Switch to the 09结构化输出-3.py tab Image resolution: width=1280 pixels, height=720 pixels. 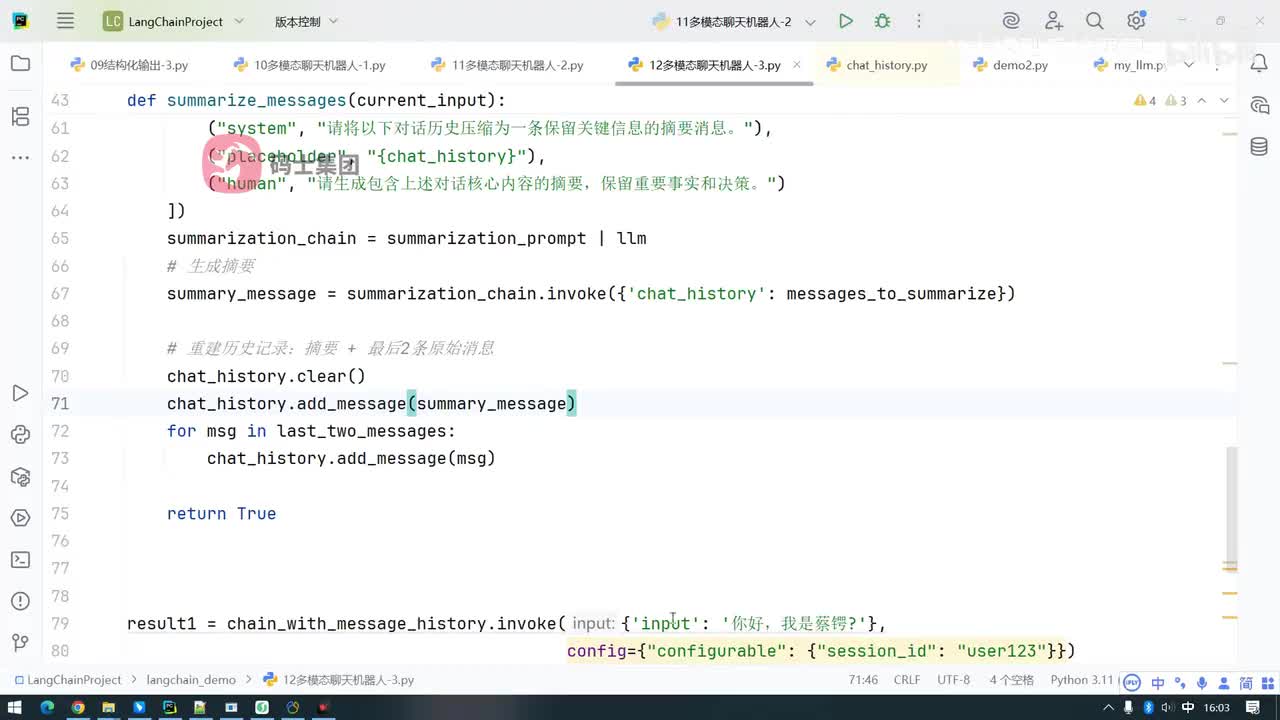(x=129, y=65)
